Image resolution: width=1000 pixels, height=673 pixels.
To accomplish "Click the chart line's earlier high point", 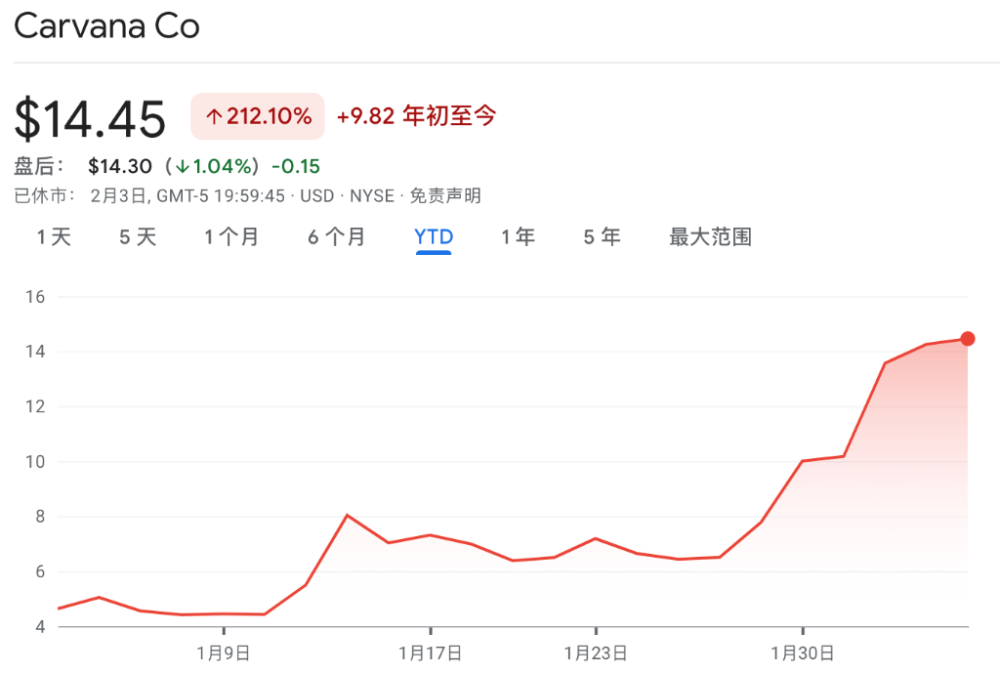I will (x=347, y=515).
